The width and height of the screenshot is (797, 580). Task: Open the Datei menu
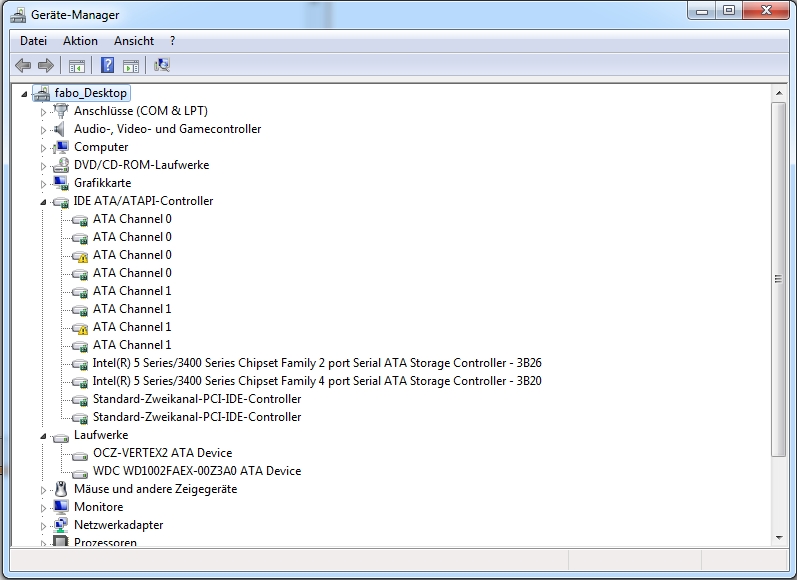(x=33, y=41)
